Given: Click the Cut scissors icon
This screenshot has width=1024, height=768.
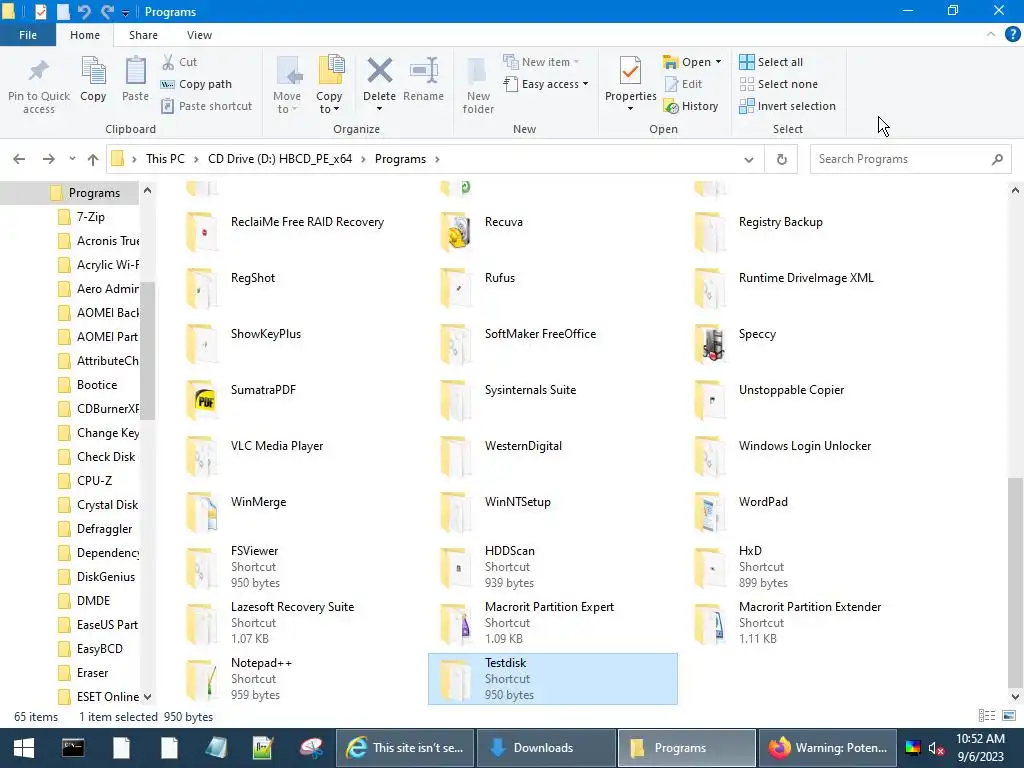Looking at the screenshot, I should 168,62.
